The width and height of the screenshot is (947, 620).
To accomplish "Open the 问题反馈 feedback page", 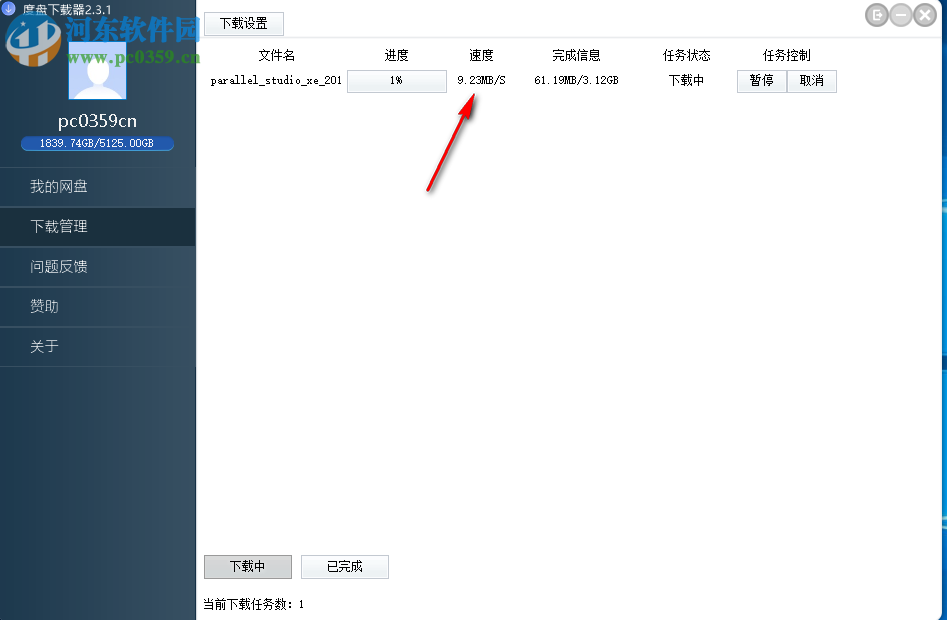I will 60,266.
